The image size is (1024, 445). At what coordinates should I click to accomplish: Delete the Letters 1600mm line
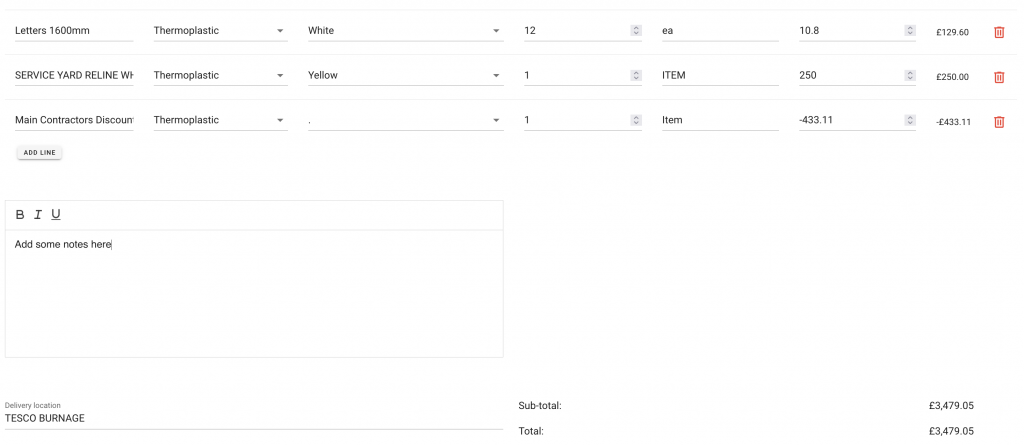coord(998,32)
